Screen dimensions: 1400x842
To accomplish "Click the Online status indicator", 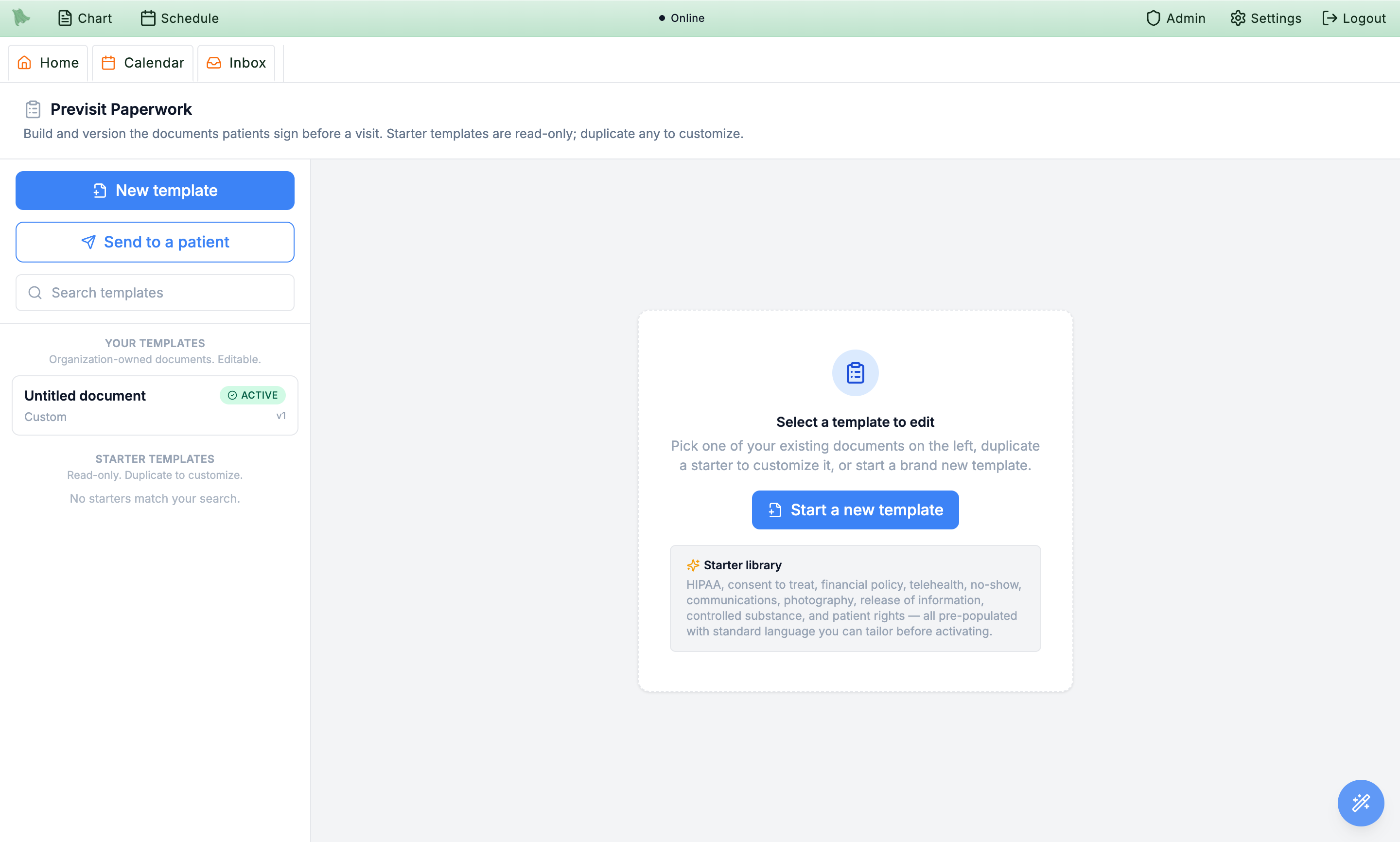I will 681,18.
